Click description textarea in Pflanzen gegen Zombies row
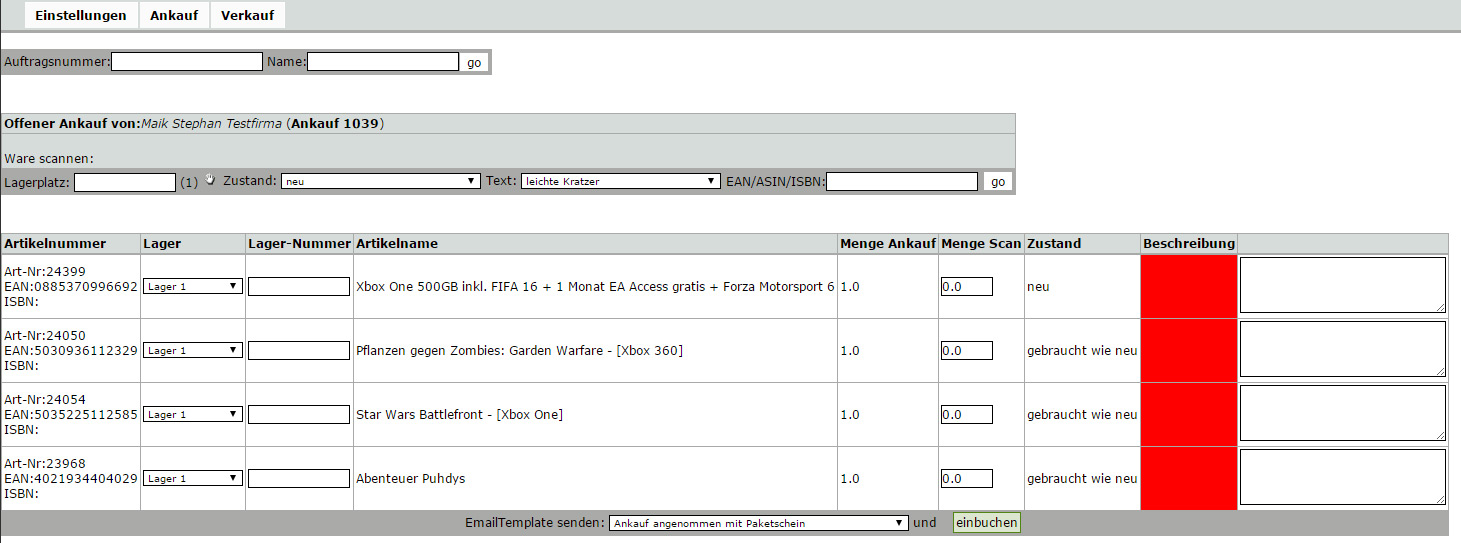This screenshot has height=543, width=1461. tap(1343, 349)
